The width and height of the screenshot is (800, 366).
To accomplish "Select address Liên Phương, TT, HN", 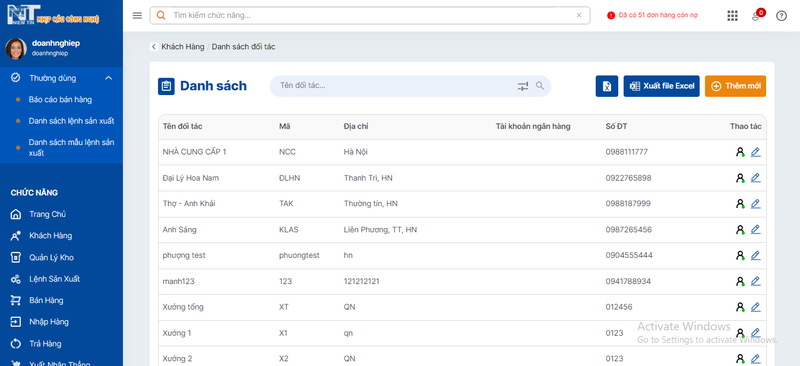I will (x=381, y=230).
